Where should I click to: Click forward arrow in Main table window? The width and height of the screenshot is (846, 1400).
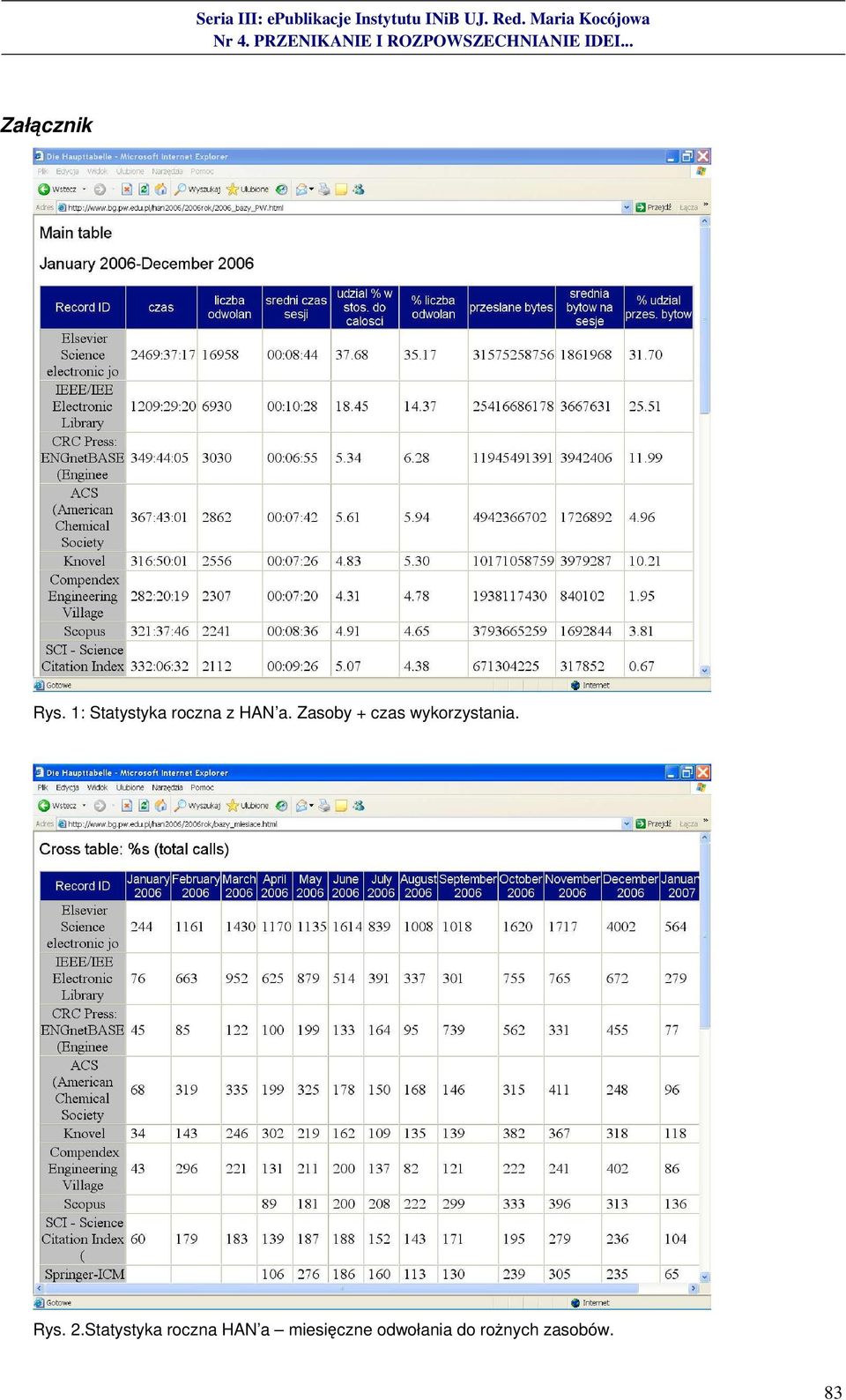coord(100,190)
